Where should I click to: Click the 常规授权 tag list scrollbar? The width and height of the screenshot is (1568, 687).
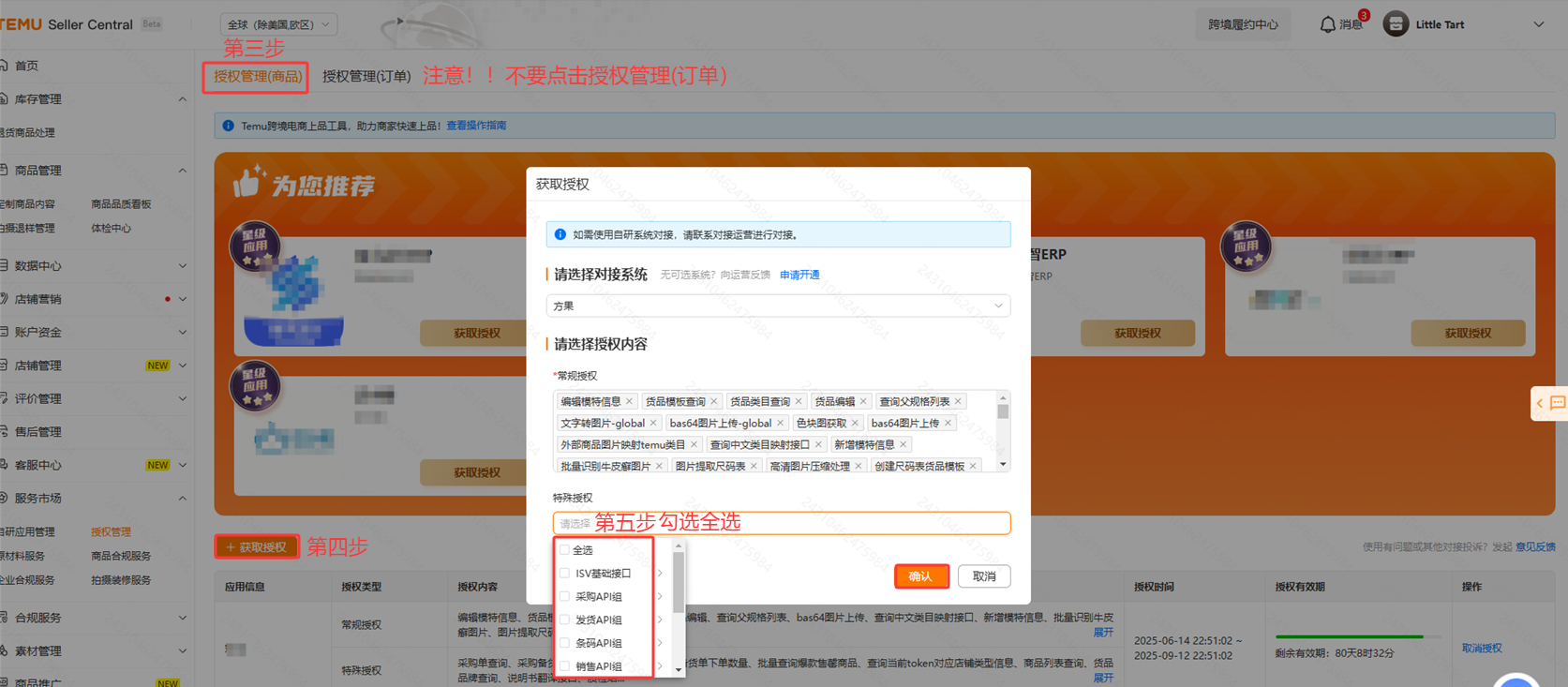click(x=1003, y=412)
